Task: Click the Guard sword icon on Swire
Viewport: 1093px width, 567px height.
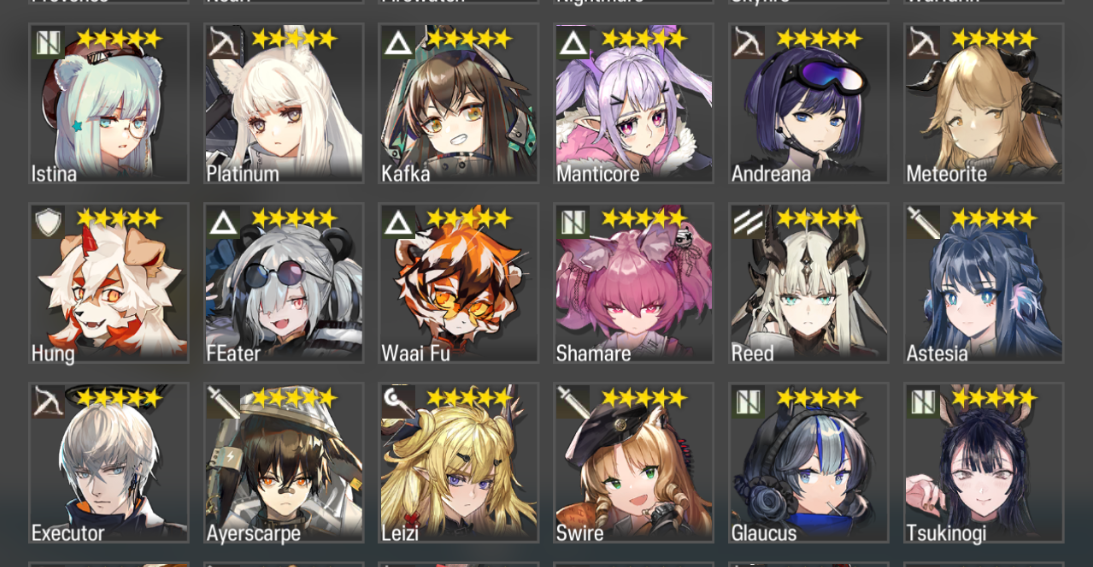Action: point(573,402)
